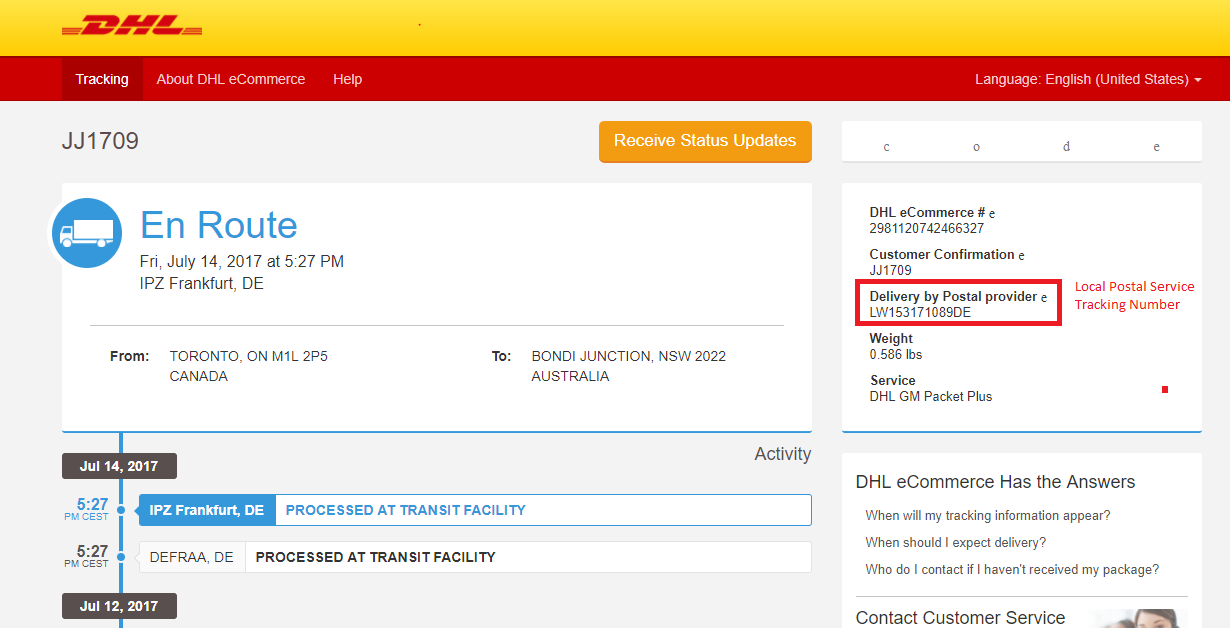
Task: Click the Activity section label
Action: coord(783,454)
